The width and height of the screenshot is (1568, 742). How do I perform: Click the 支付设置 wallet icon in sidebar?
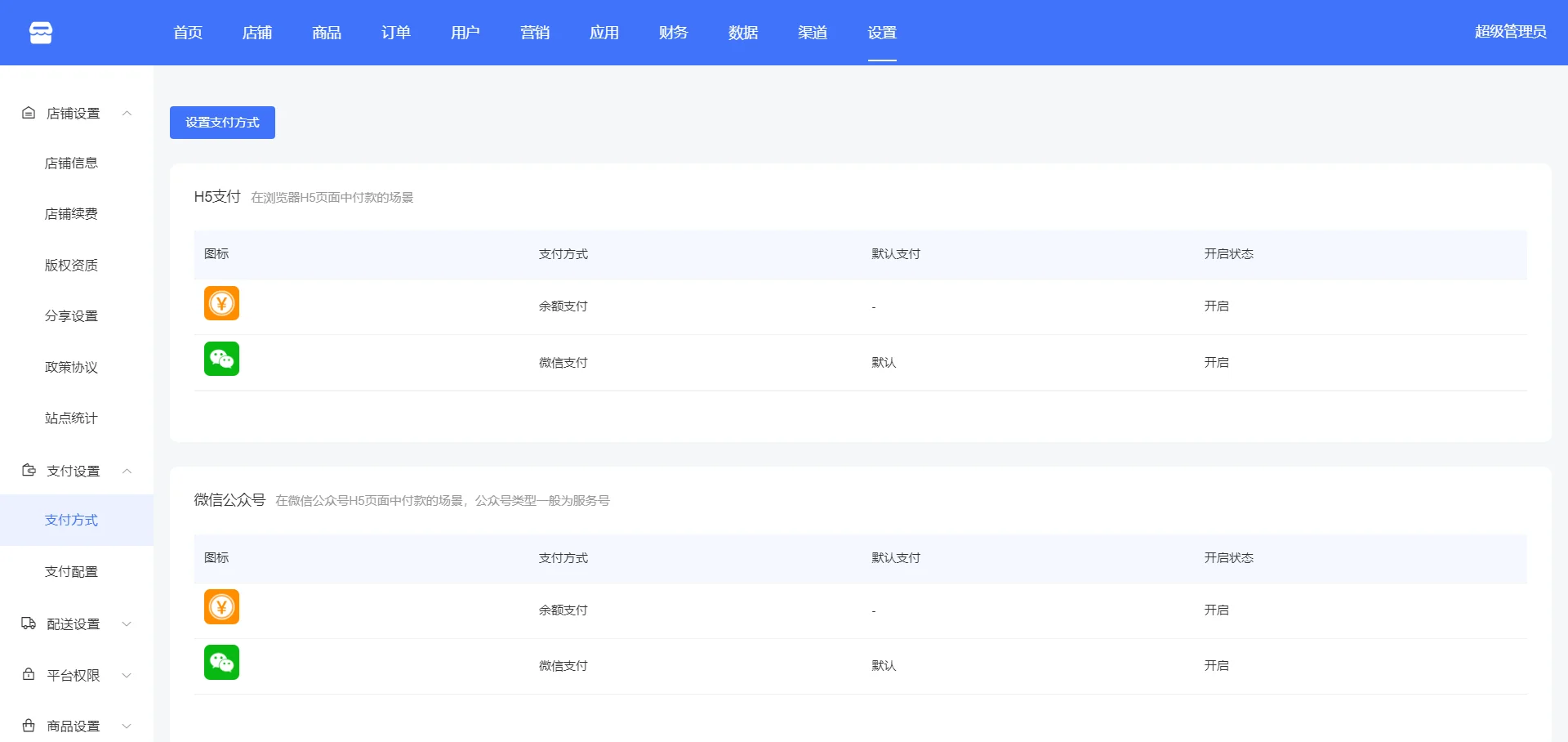(29, 471)
